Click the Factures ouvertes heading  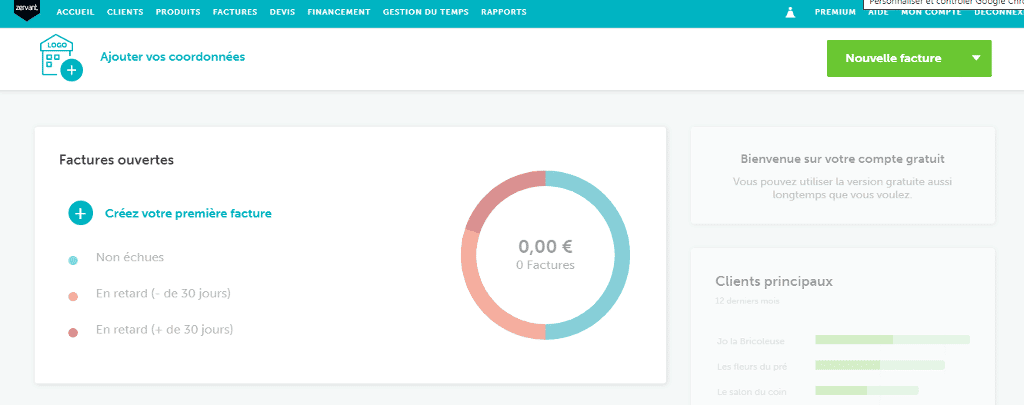pos(116,159)
